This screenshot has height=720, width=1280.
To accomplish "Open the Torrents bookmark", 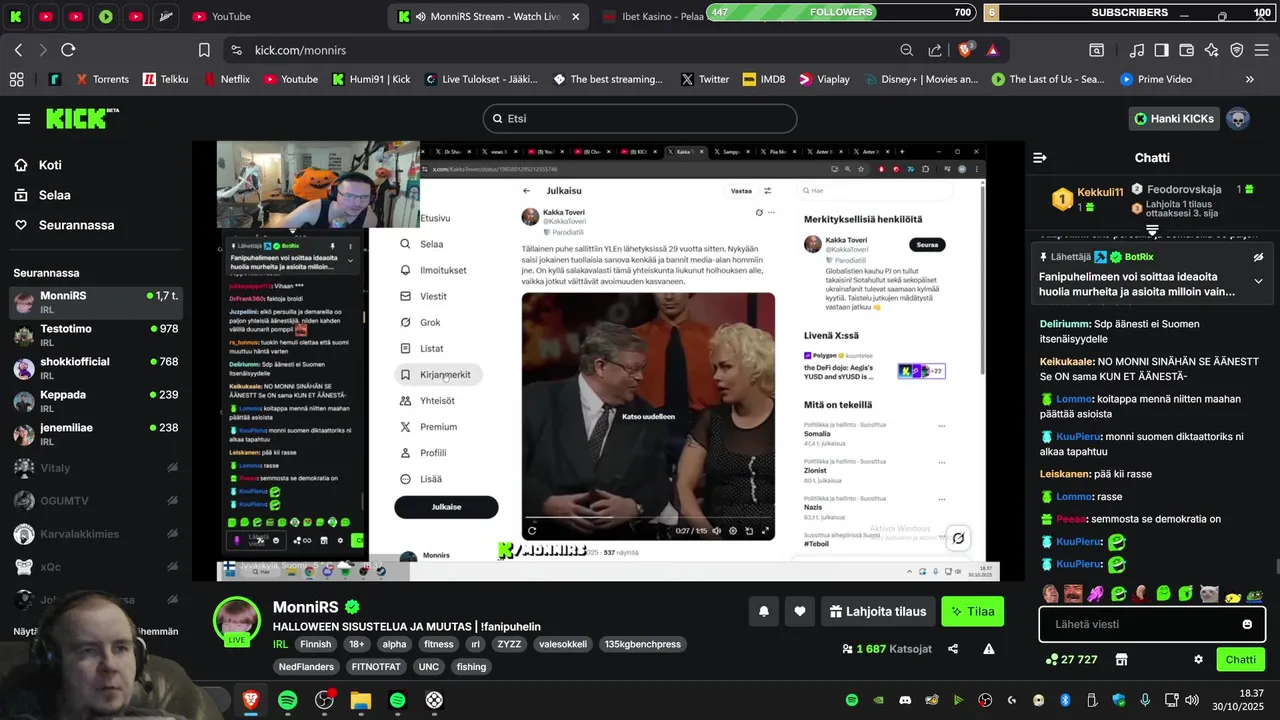I will 101,79.
